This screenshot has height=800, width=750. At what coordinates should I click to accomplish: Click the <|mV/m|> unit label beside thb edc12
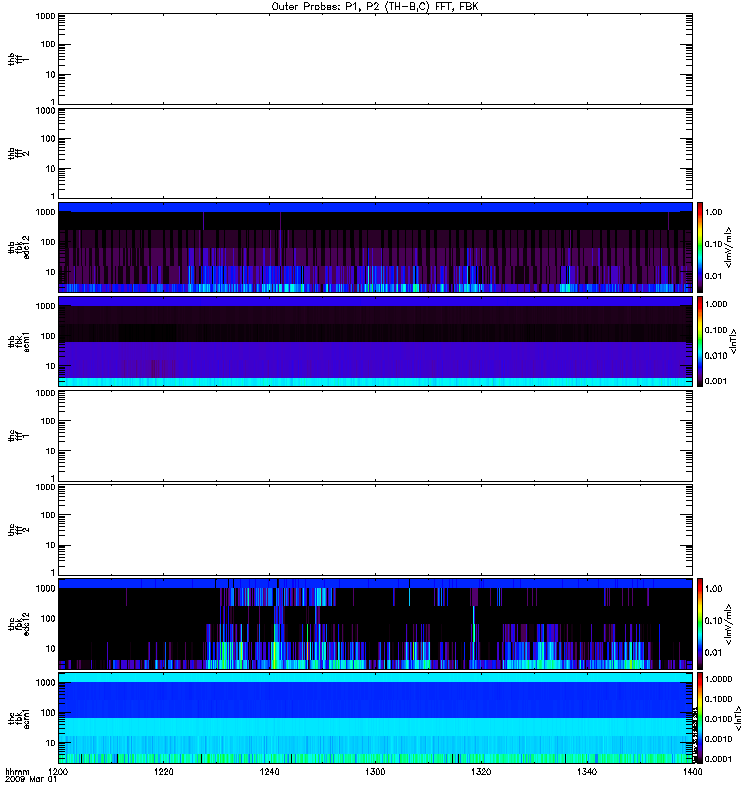(728, 247)
